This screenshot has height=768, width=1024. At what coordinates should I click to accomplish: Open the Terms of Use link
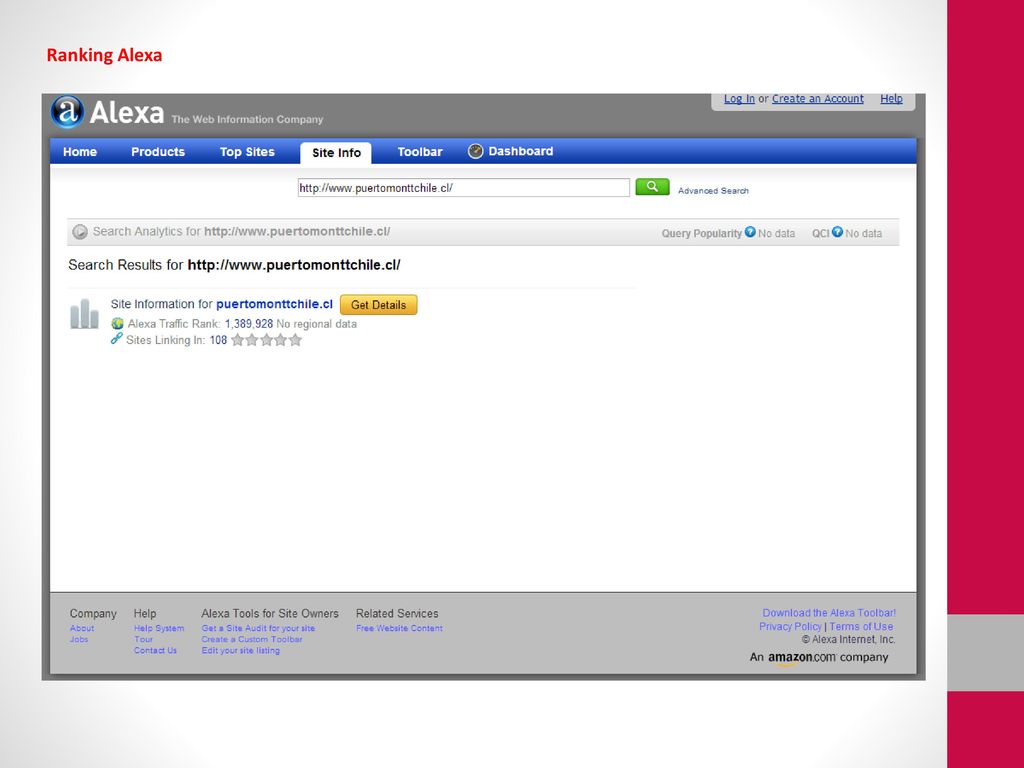point(861,626)
